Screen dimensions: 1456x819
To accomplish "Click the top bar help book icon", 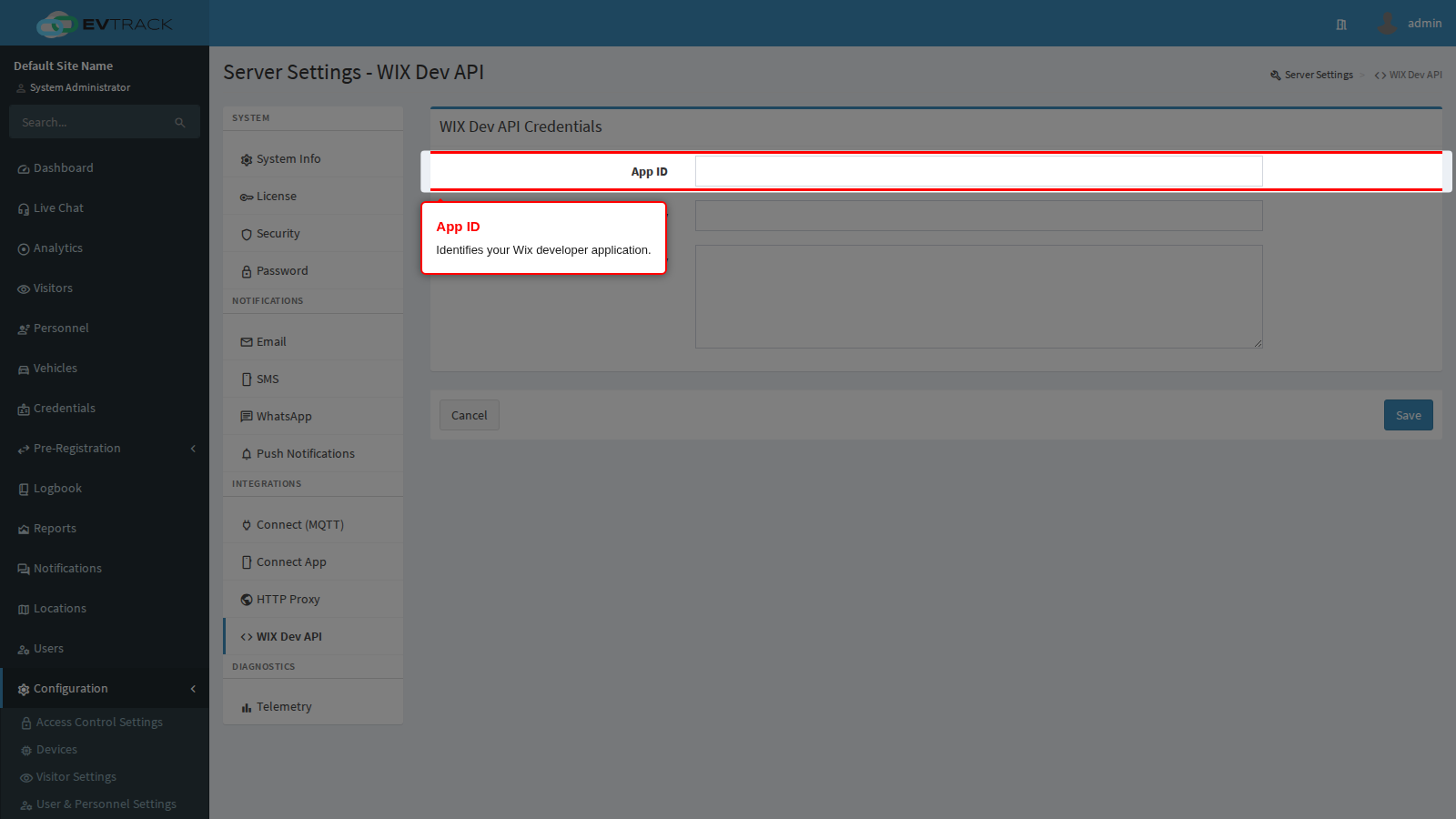I will point(1341,25).
